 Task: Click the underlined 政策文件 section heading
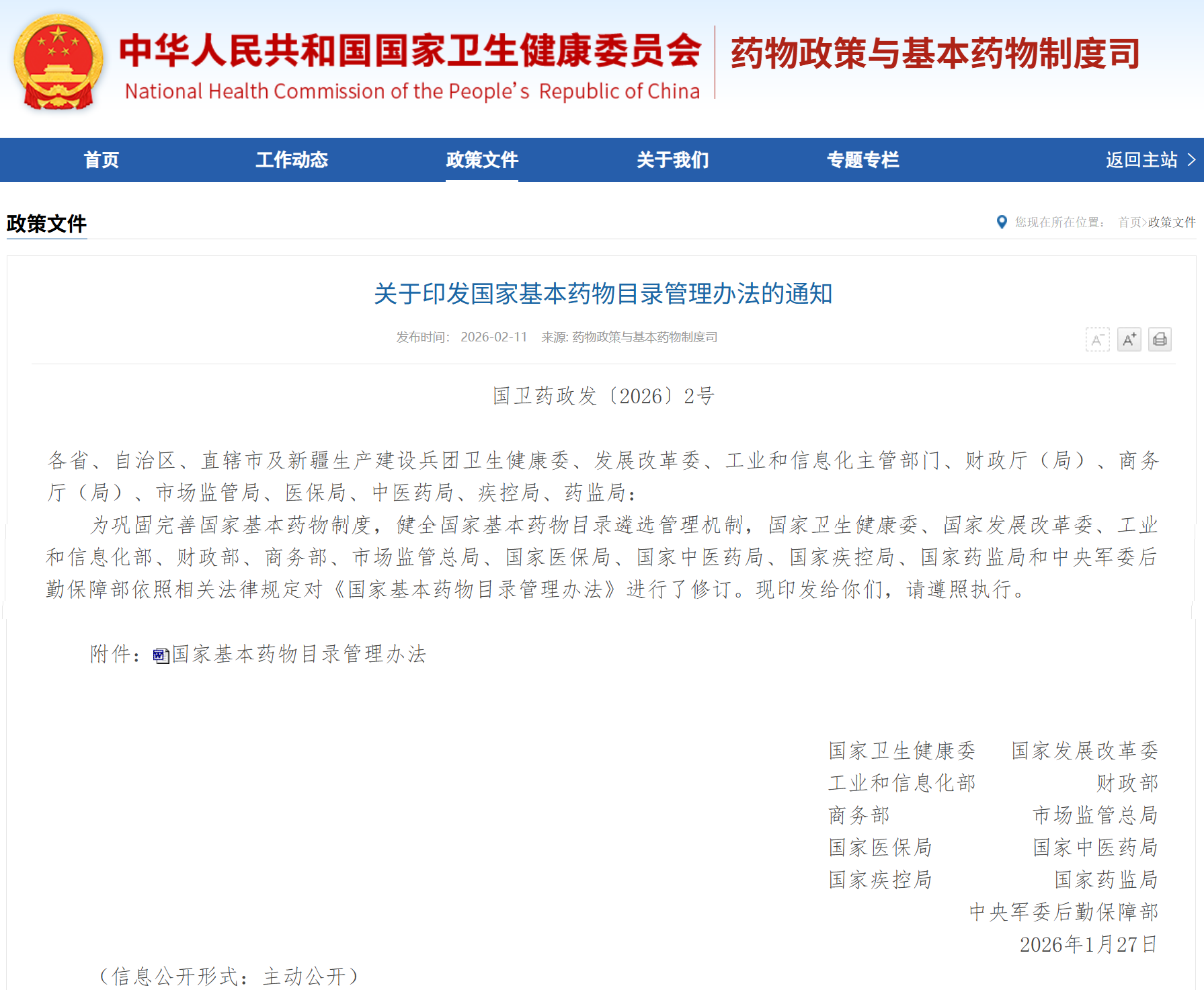tap(46, 224)
